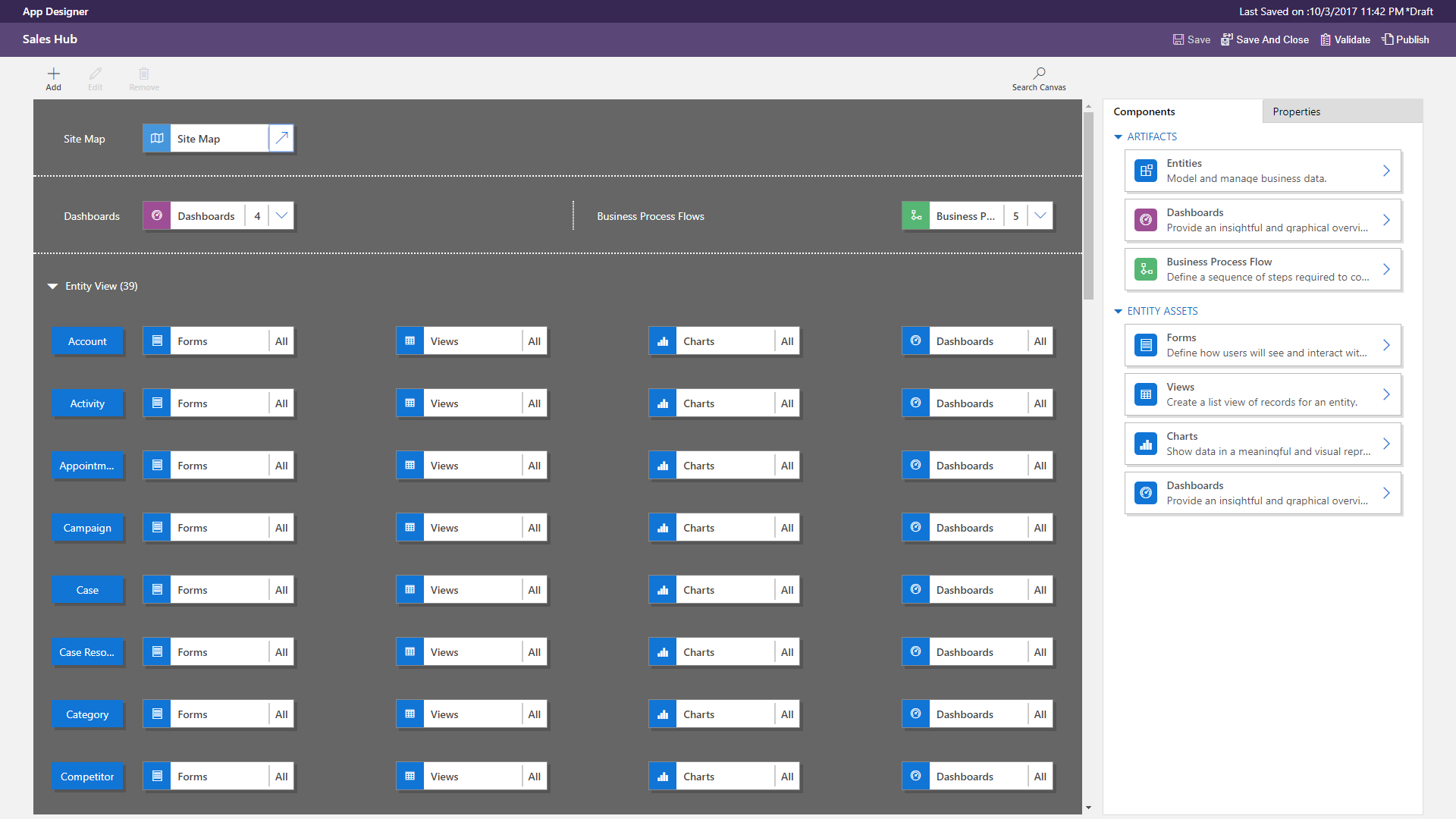The image size is (1456, 819).
Task: Select the Views icon on the Activity row
Action: tap(409, 403)
